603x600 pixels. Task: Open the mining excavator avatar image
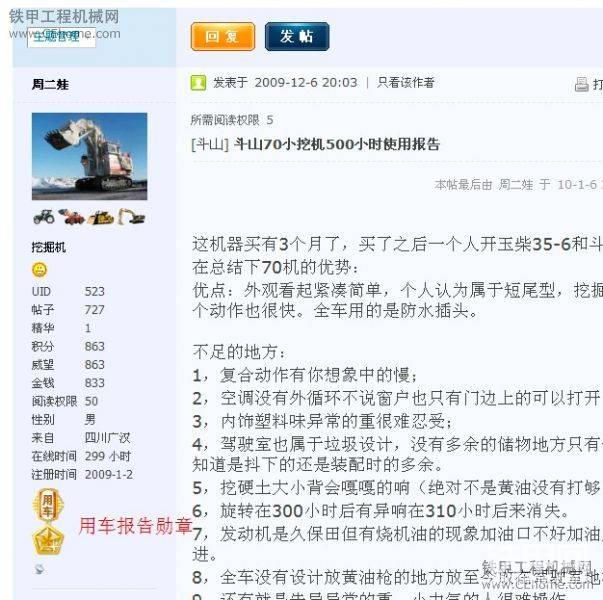(89, 156)
